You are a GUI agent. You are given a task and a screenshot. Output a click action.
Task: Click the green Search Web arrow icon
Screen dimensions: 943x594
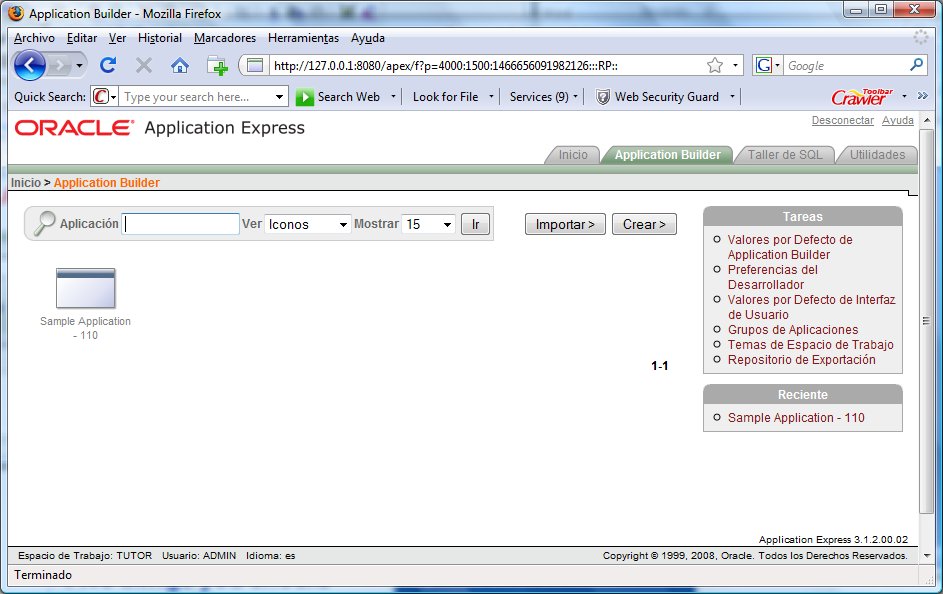coord(305,97)
